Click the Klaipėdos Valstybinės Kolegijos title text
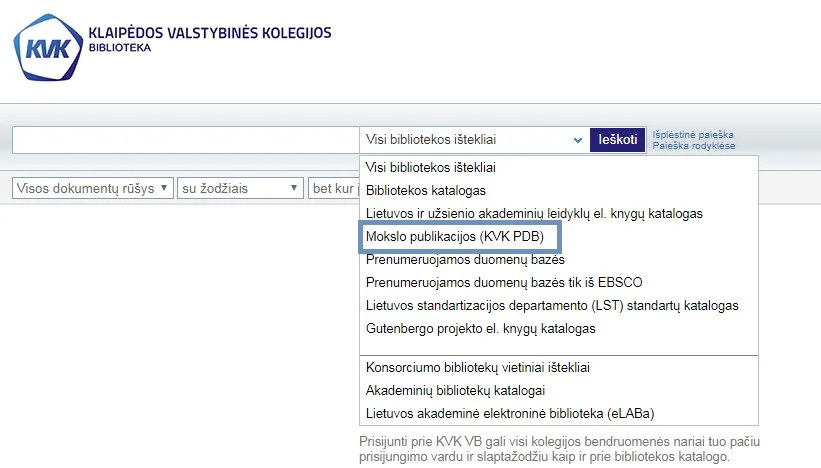The width and height of the screenshot is (821, 468). click(x=210, y=33)
